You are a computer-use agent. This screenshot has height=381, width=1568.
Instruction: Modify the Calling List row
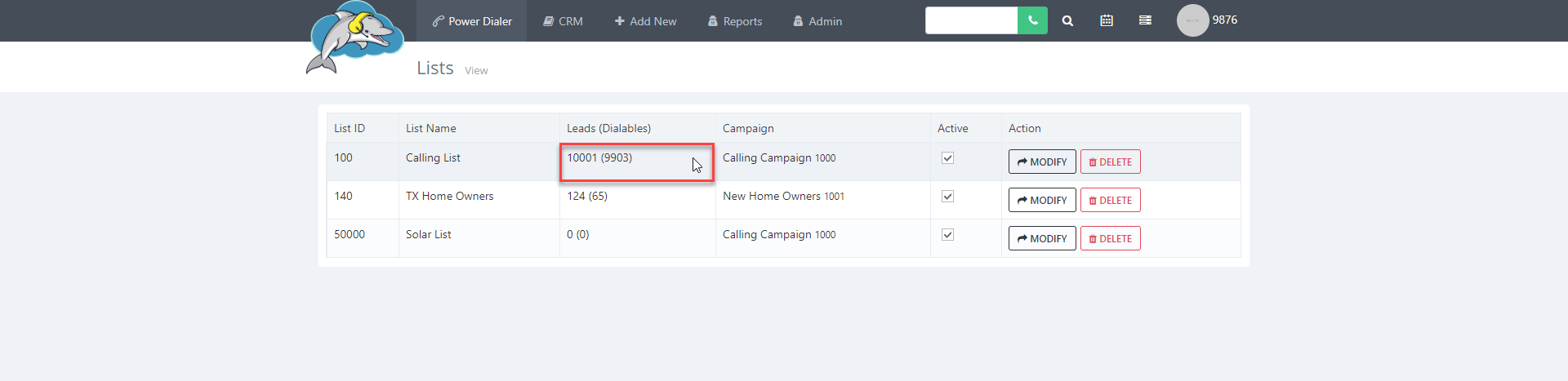[x=1042, y=162]
